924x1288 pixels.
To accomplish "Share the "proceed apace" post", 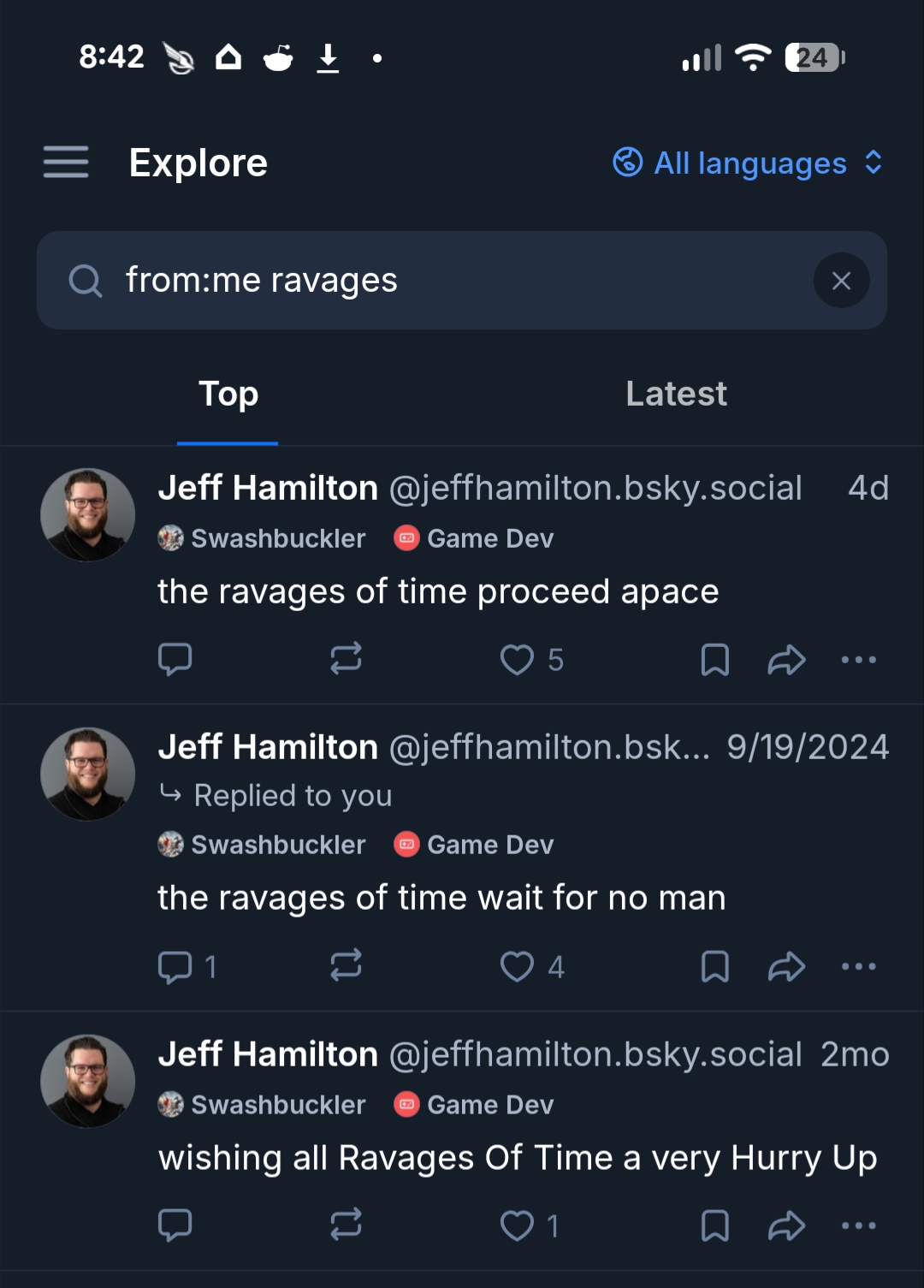I will 787,660.
